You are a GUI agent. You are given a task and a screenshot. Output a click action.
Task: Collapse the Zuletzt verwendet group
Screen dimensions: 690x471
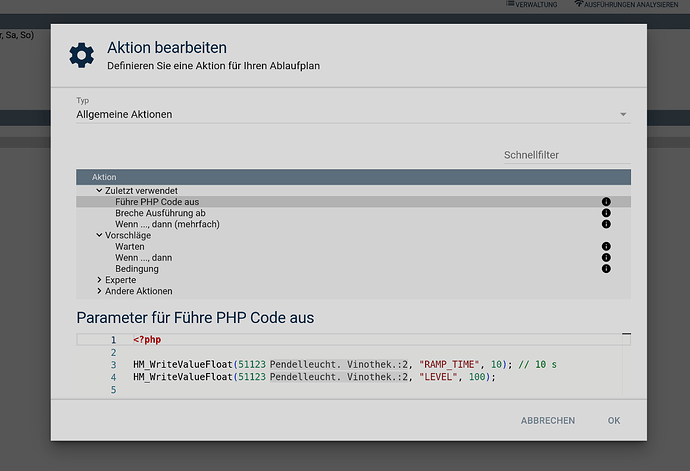click(x=99, y=191)
